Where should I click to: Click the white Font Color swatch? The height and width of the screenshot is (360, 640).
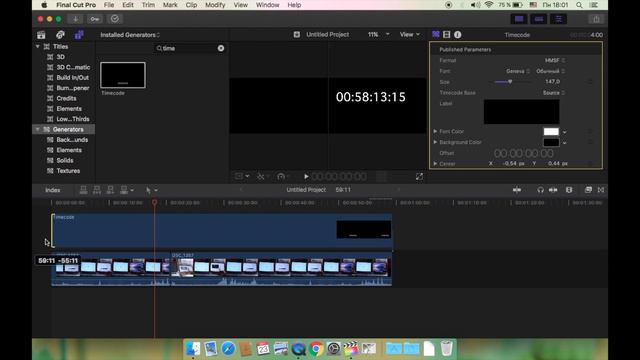coord(551,131)
